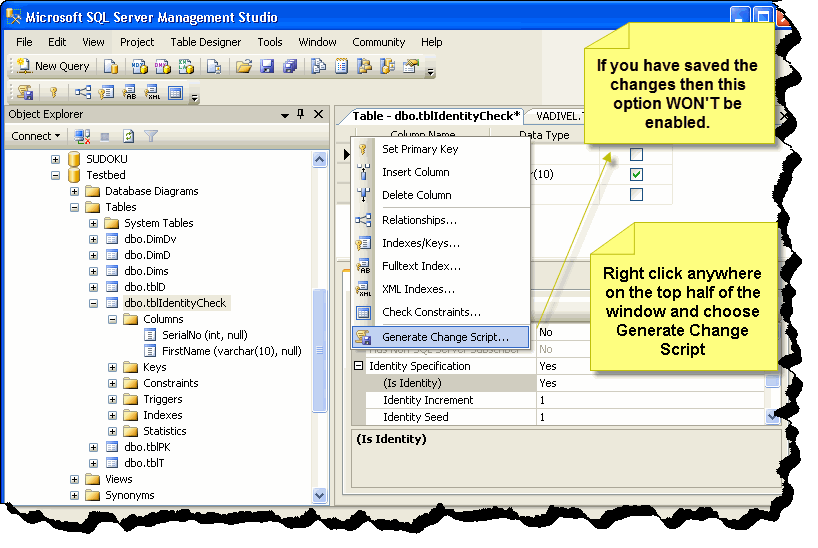The width and height of the screenshot is (818, 548).
Task: Open an Analysis Services MDX Query
Action: click(139, 66)
